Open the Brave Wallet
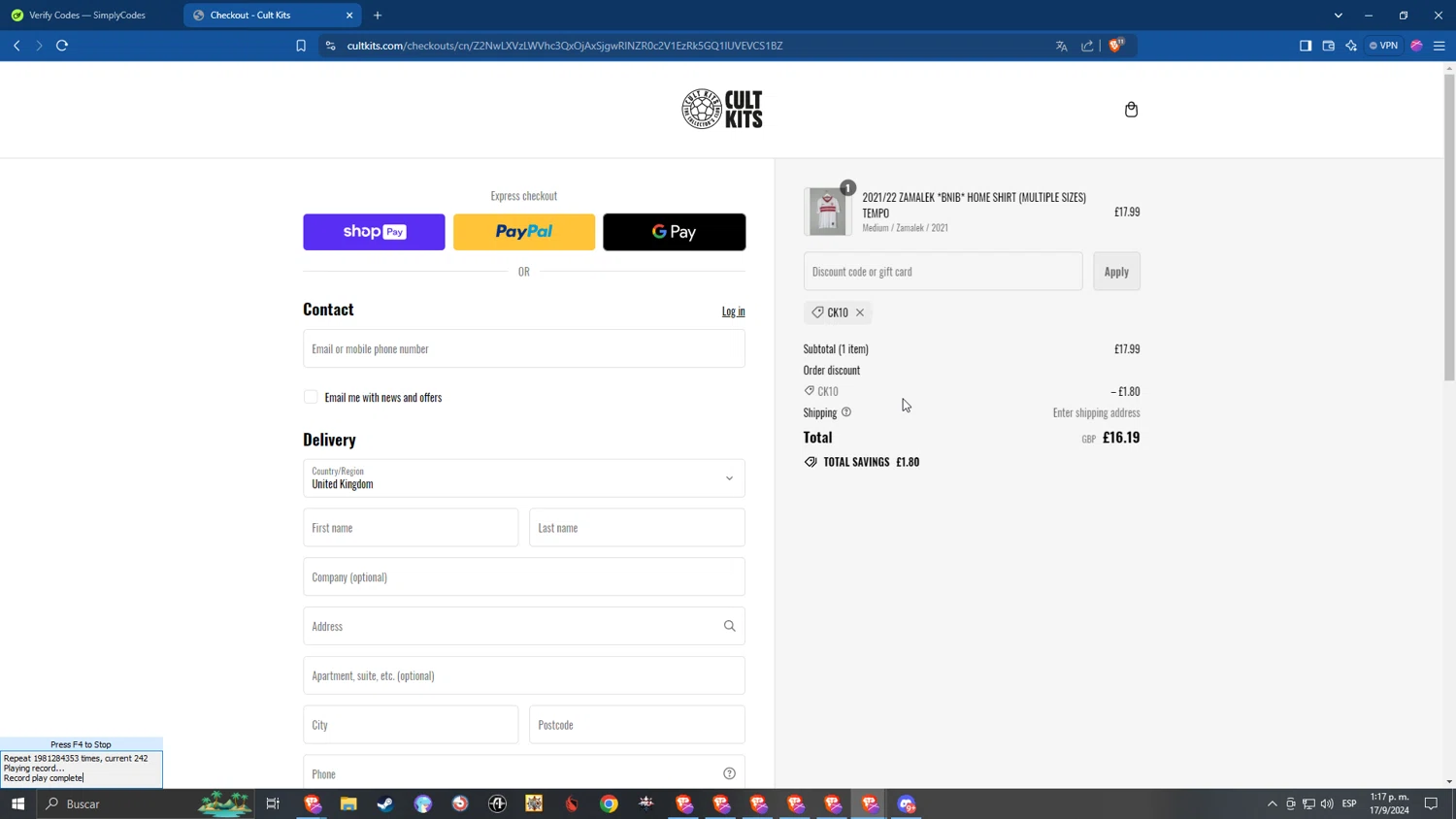 1329,46
